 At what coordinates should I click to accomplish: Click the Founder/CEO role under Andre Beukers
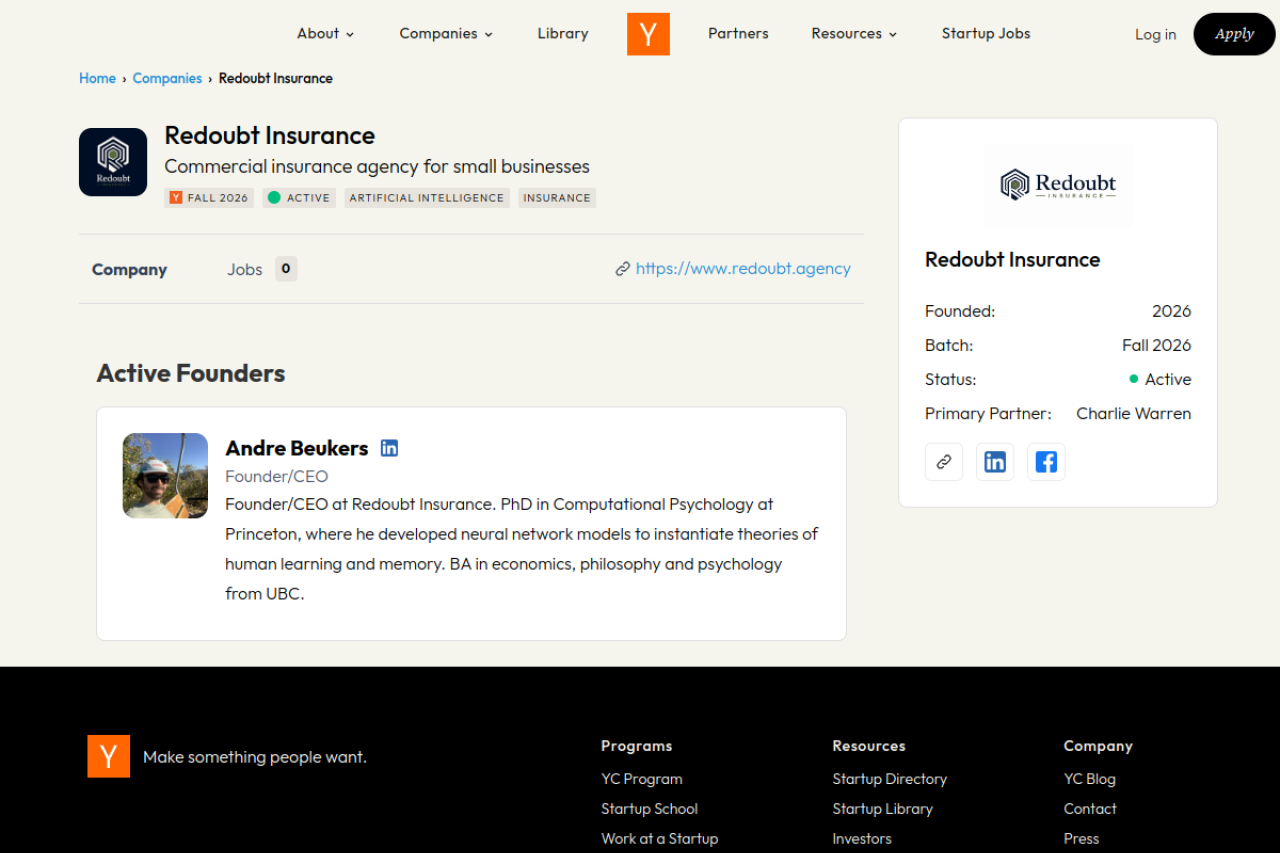pos(277,476)
